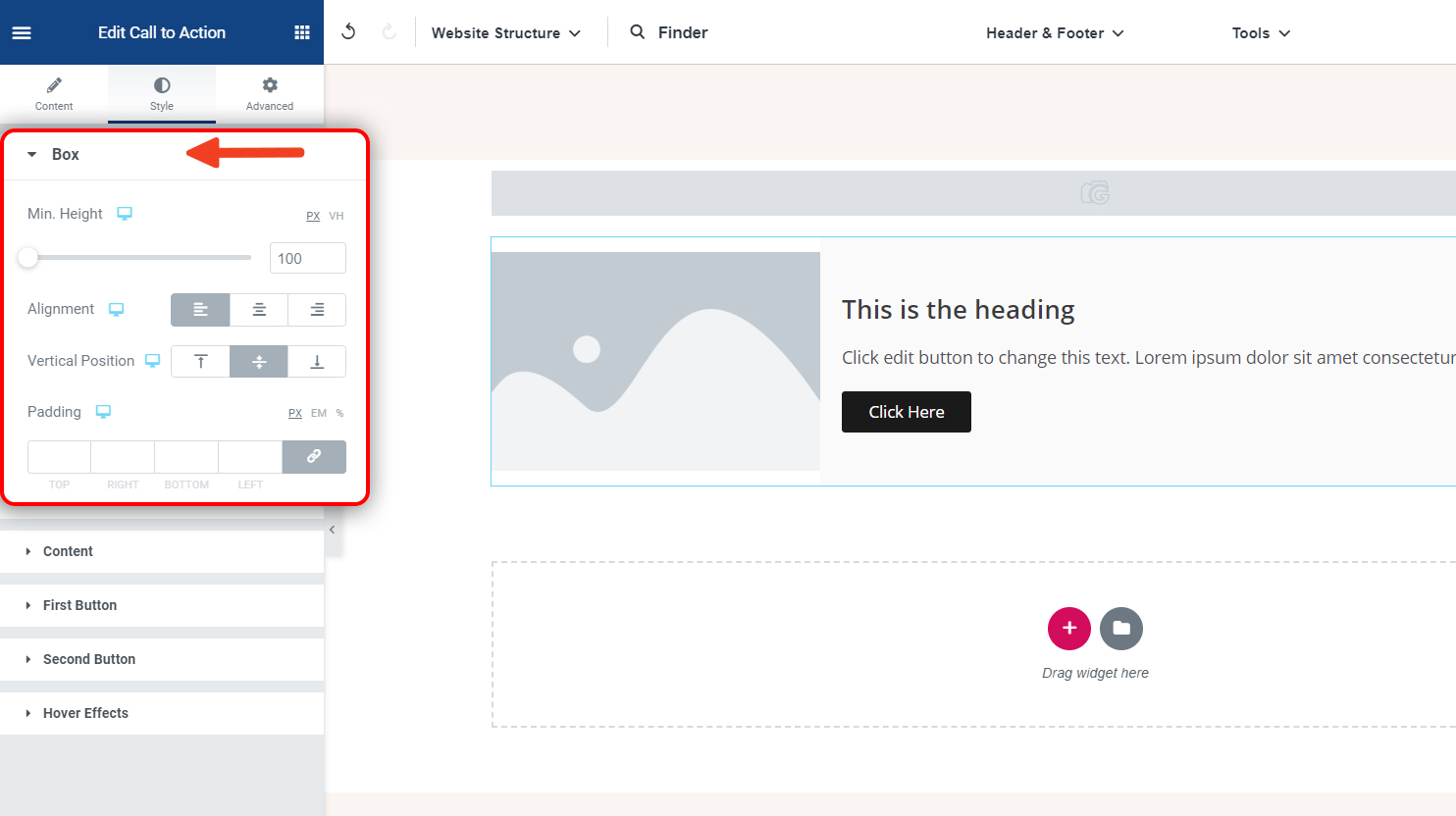1456x816 pixels.
Task: Click responsive device icon next to Padding
Action: pyautogui.click(x=103, y=412)
